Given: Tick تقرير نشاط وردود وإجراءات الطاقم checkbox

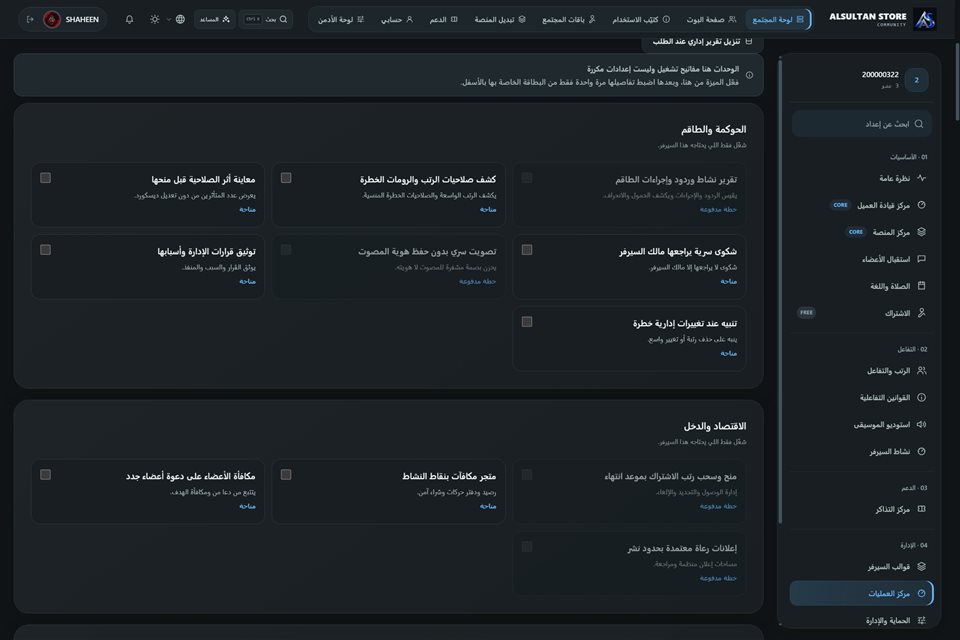Looking at the screenshot, I should click(527, 178).
